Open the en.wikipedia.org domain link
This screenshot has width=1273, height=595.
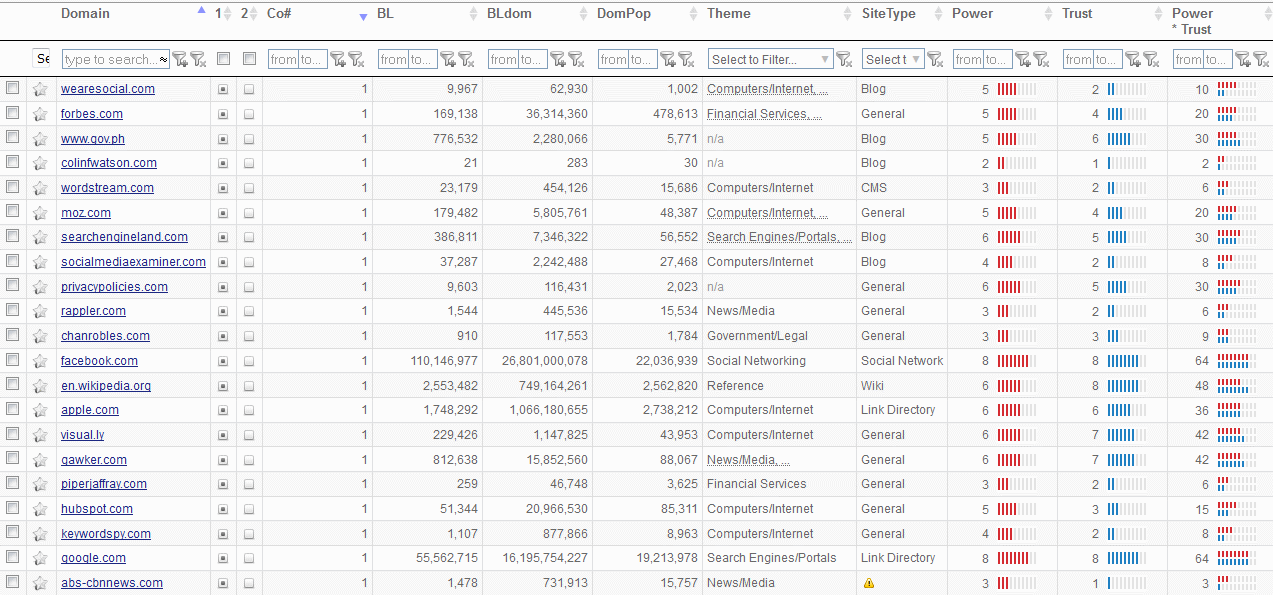click(x=106, y=386)
